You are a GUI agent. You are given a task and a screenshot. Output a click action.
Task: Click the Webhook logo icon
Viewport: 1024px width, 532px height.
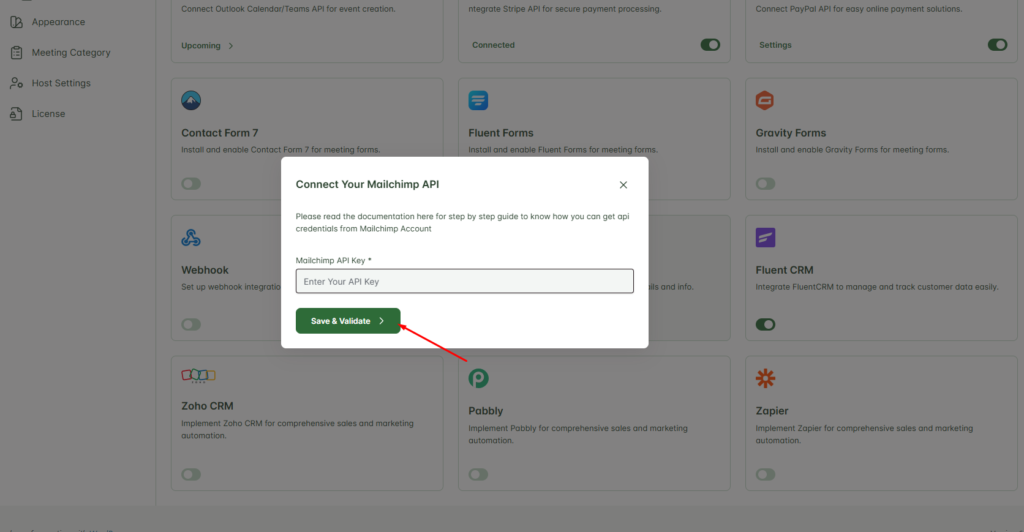191,238
